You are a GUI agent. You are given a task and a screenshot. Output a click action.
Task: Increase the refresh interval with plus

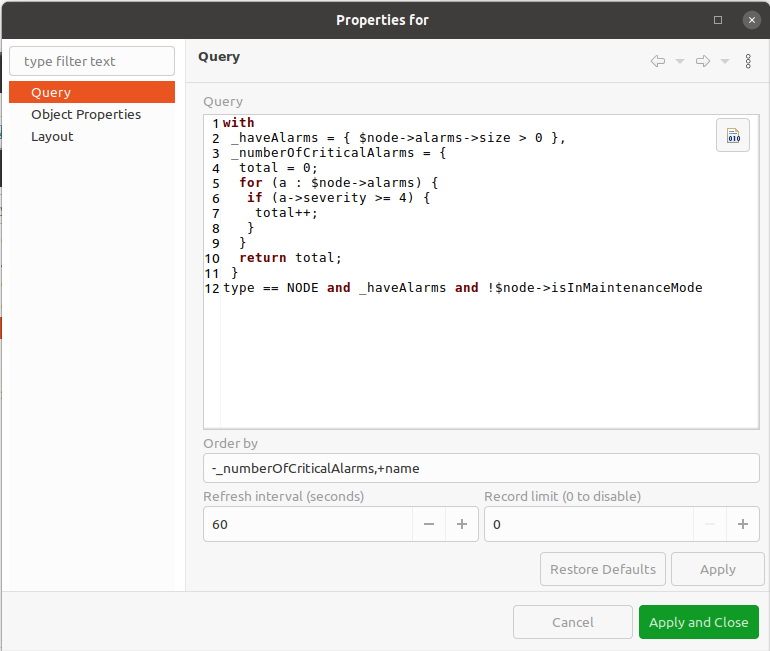[x=462, y=524]
